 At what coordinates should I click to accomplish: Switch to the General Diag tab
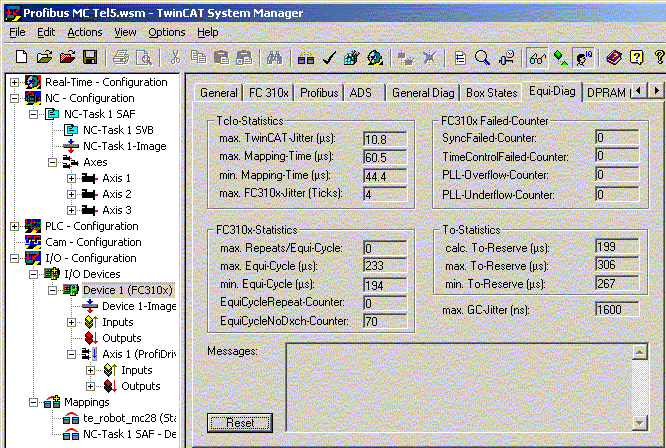[423, 93]
